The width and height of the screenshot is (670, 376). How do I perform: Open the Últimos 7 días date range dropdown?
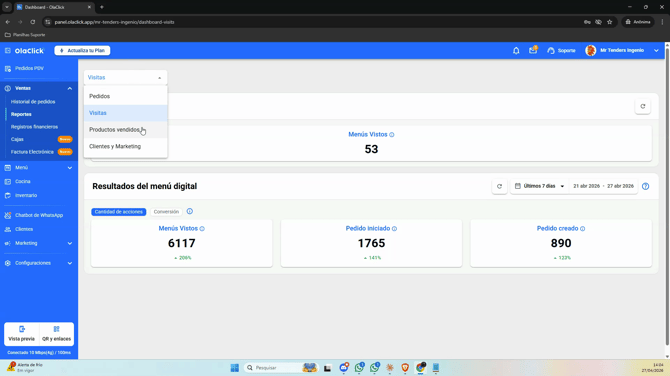point(540,186)
